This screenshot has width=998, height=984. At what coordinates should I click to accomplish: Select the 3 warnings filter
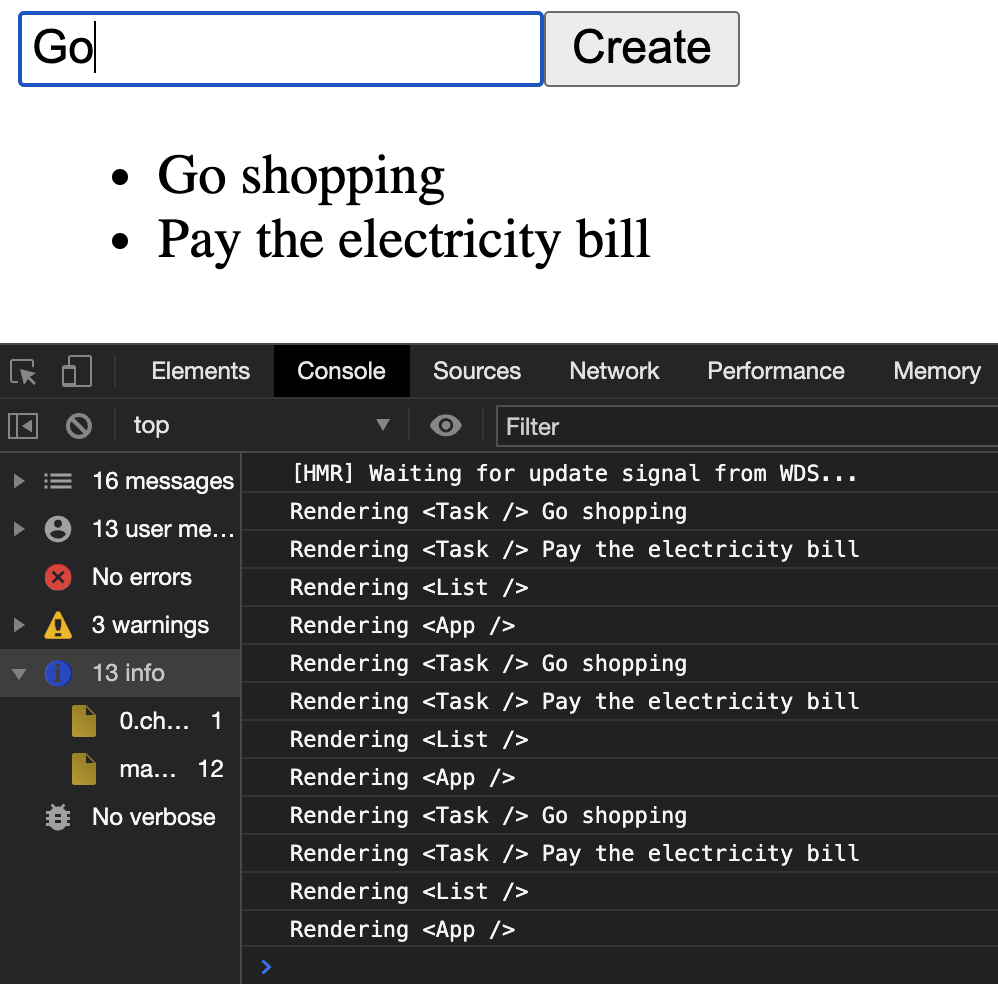click(150, 625)
